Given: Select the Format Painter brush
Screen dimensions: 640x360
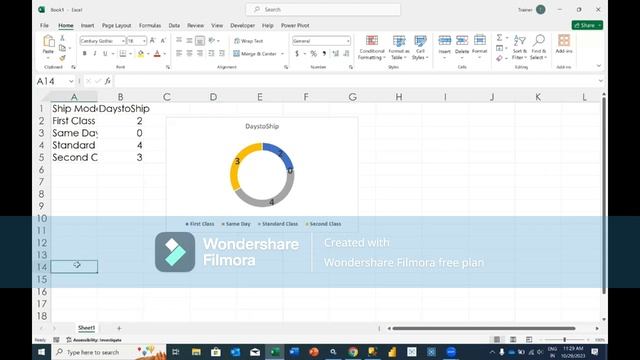Looking at the screenshot, I should (x=62, y=58).
